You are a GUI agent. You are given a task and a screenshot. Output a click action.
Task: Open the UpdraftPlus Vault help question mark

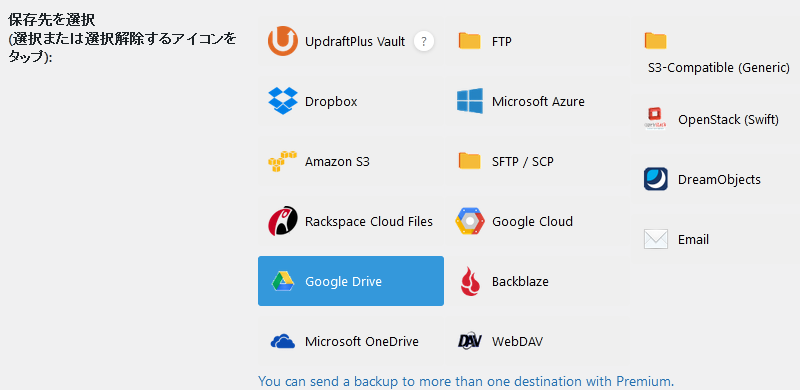coord(423,41)
